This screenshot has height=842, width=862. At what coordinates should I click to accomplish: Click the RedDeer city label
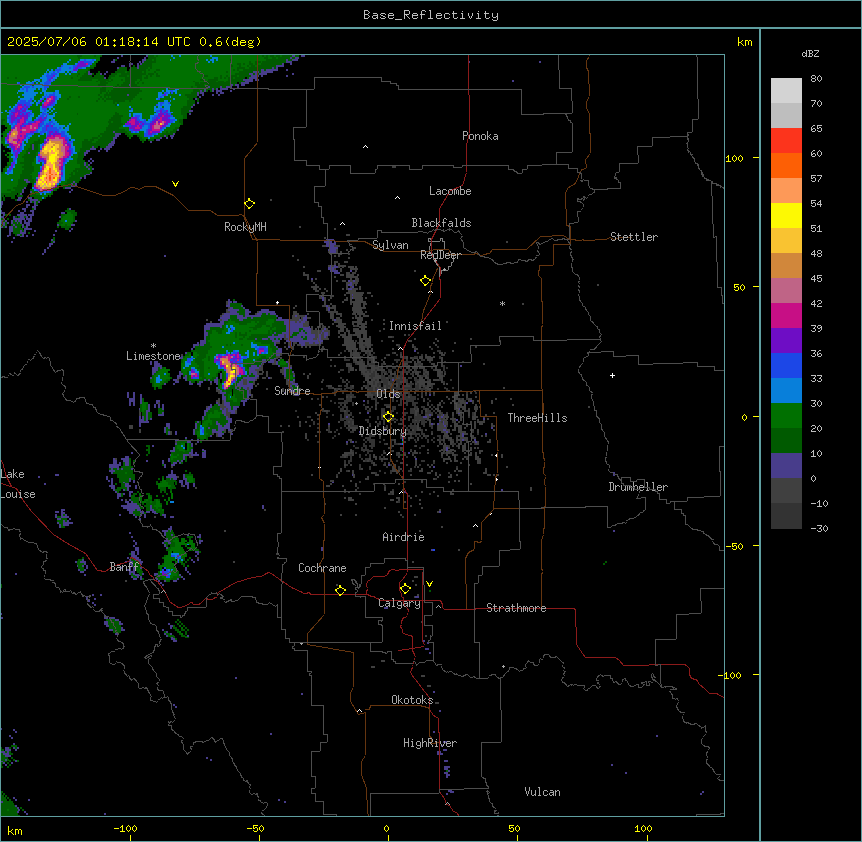(x=440, y=255)
